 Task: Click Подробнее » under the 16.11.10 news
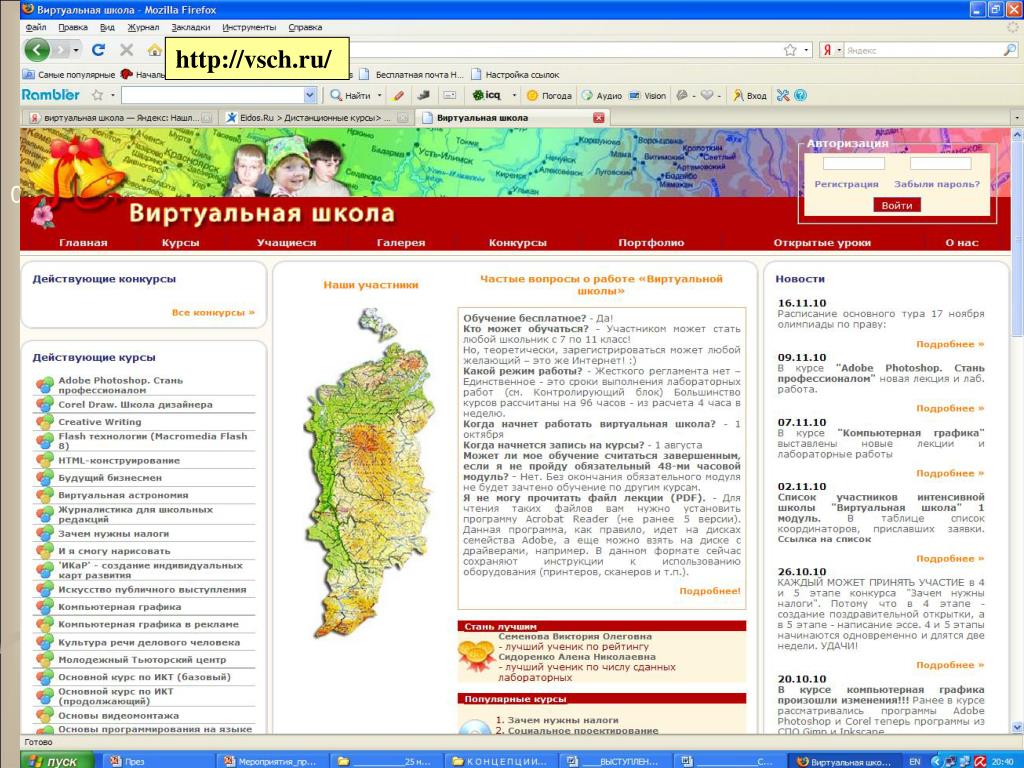click(950, 344)
